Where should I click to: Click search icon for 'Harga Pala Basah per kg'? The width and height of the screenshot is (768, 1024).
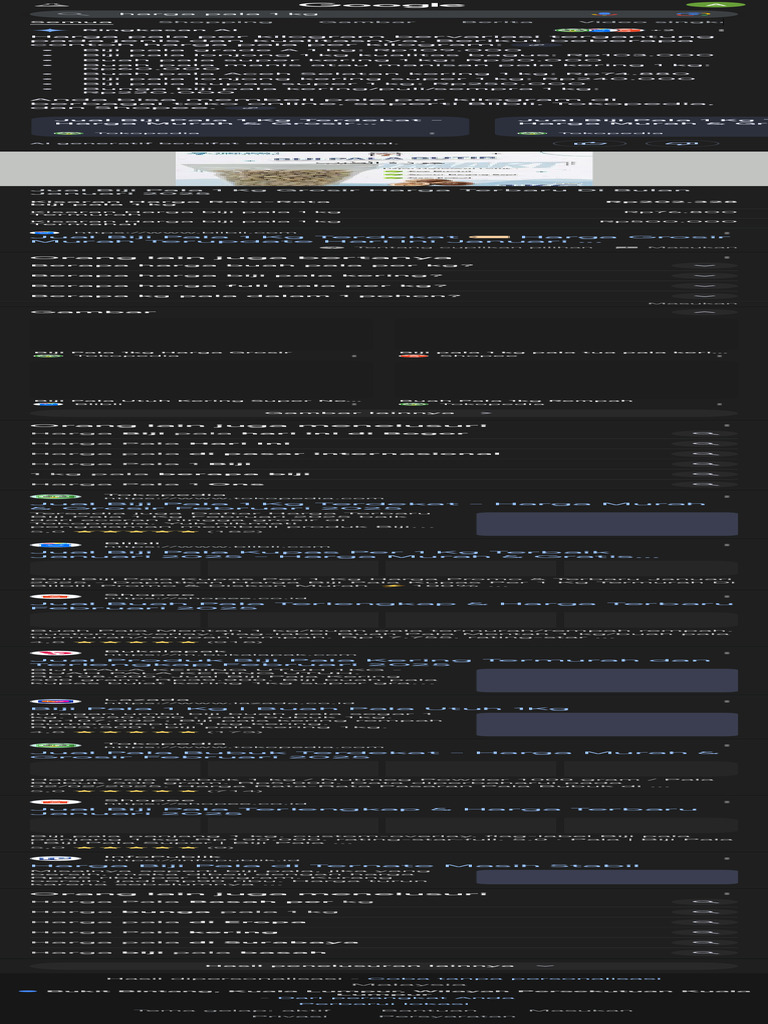(704, 901)
